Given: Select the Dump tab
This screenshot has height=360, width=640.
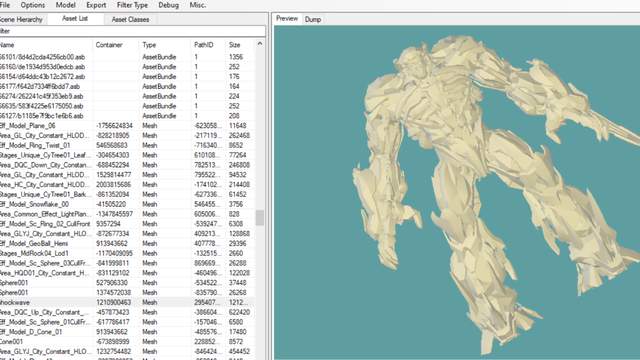Looking at the screenshot, I should (313, 20).
